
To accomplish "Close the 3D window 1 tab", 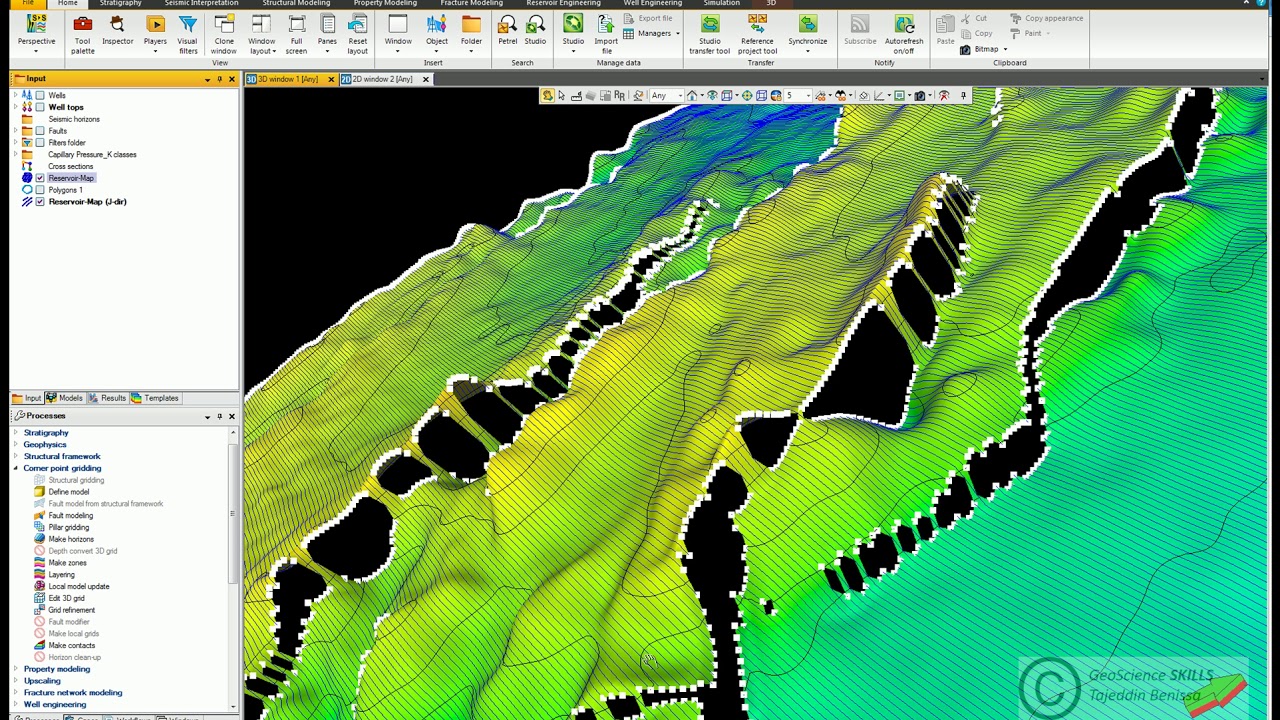I will (x=331, y=79).
